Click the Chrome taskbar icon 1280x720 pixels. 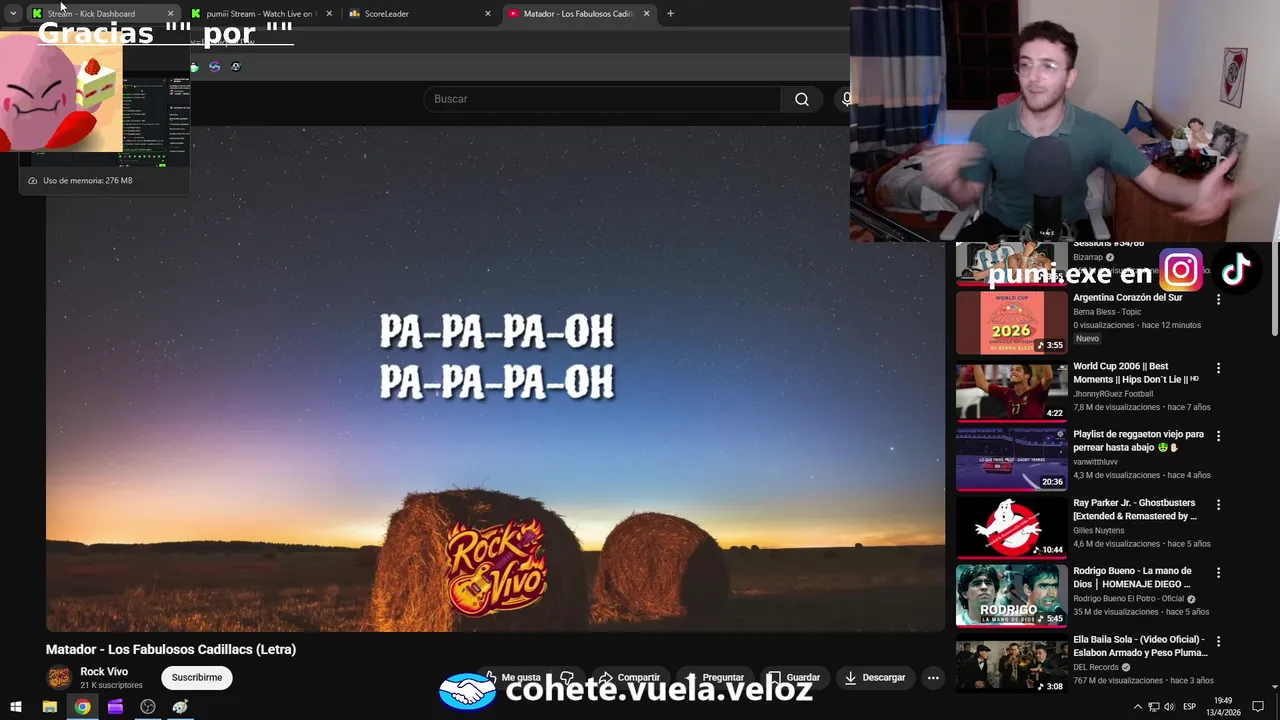[x=82, y=707]
